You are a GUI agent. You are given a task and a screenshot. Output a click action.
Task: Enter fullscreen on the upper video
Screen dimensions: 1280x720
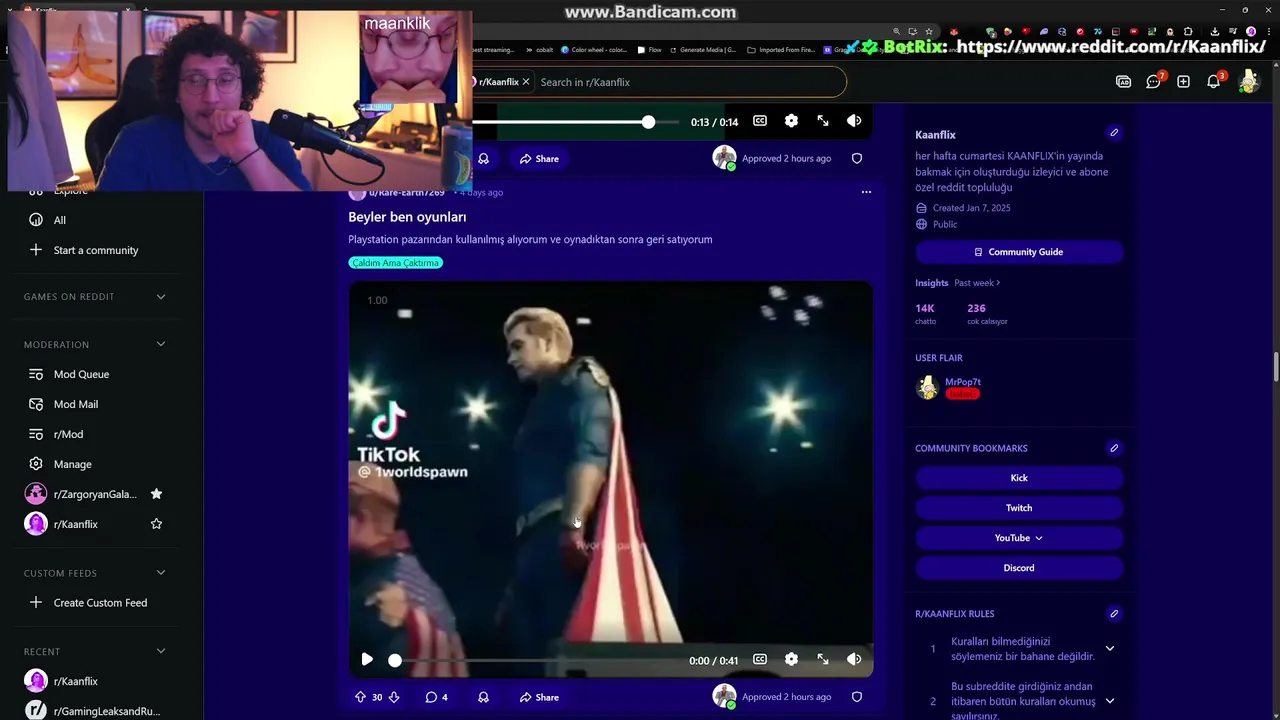[823, 121]
